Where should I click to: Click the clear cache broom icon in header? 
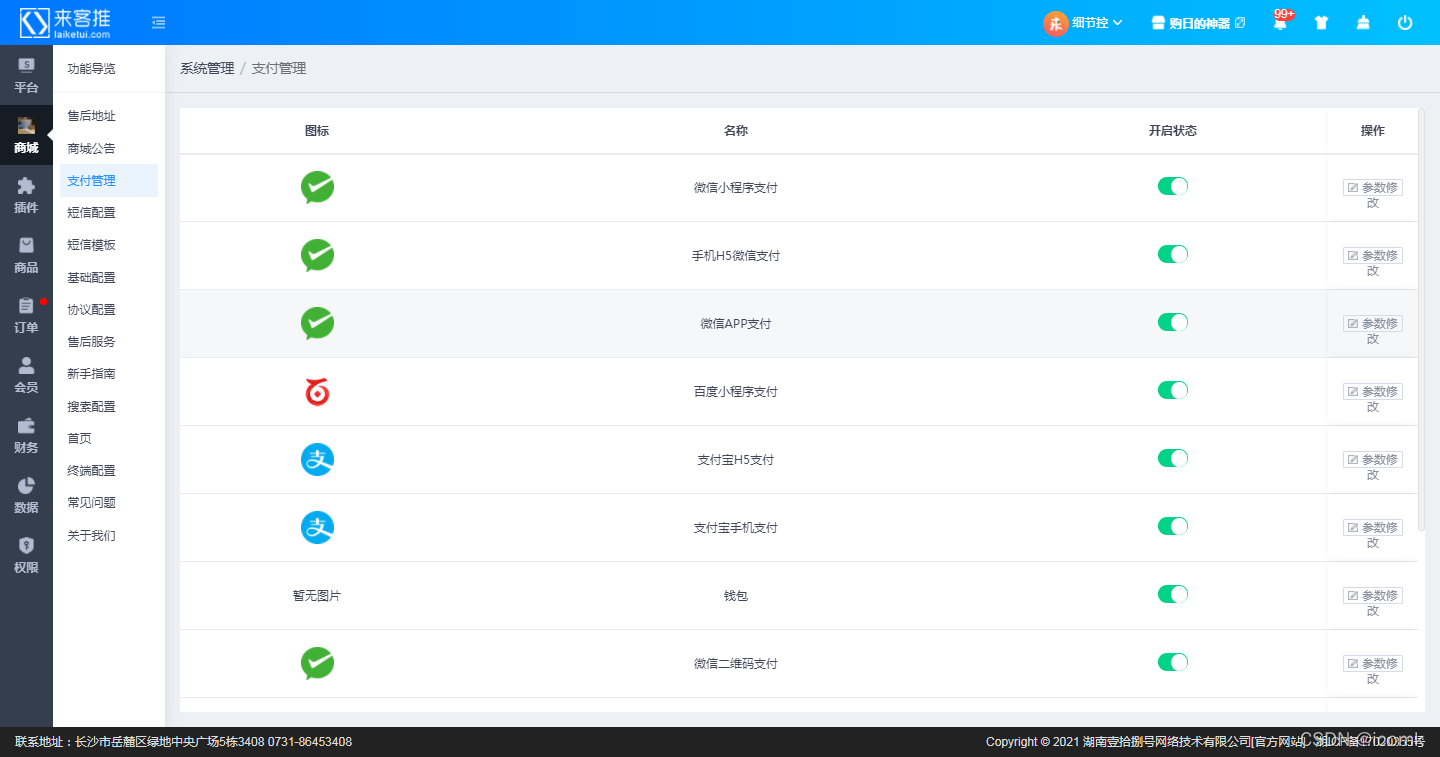[x=1363, y=22]
